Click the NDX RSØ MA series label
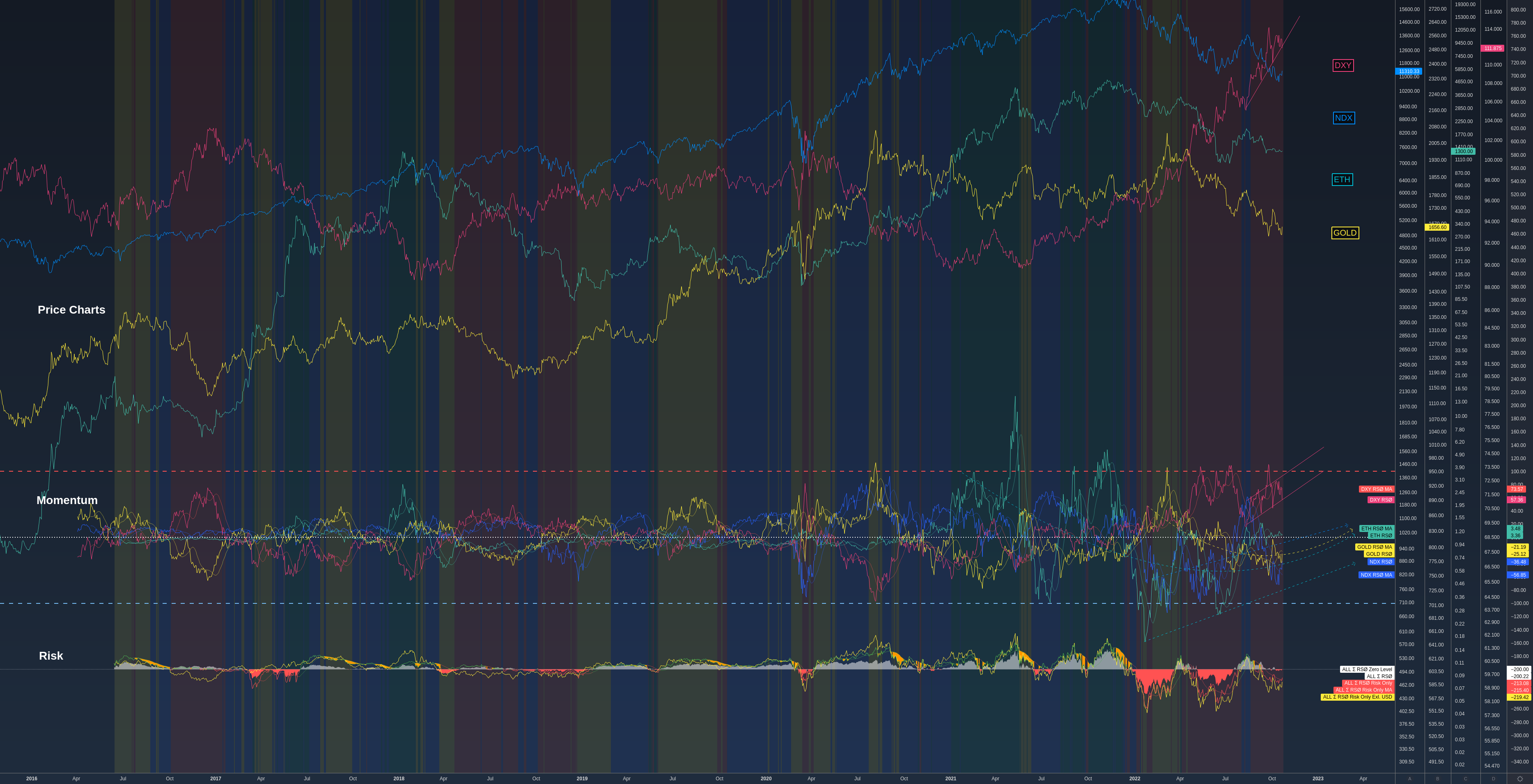 (x=1376, y=575)
